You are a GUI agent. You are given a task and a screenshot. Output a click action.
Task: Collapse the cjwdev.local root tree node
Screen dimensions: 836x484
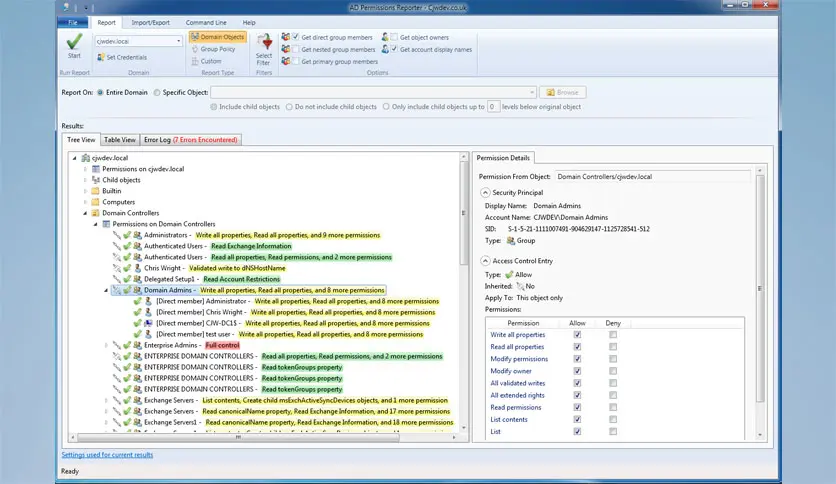coord(75,158)
